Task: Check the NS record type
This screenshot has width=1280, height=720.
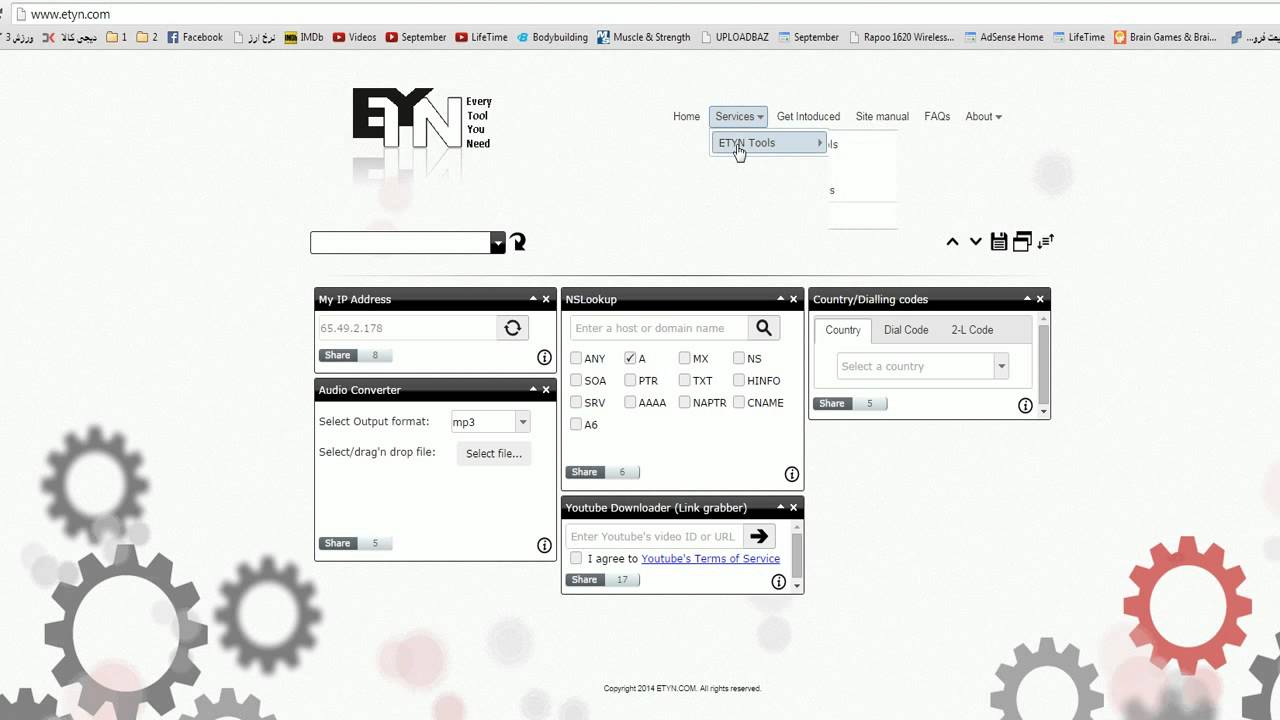Action: pyautogui.click(x=739, y=358)
